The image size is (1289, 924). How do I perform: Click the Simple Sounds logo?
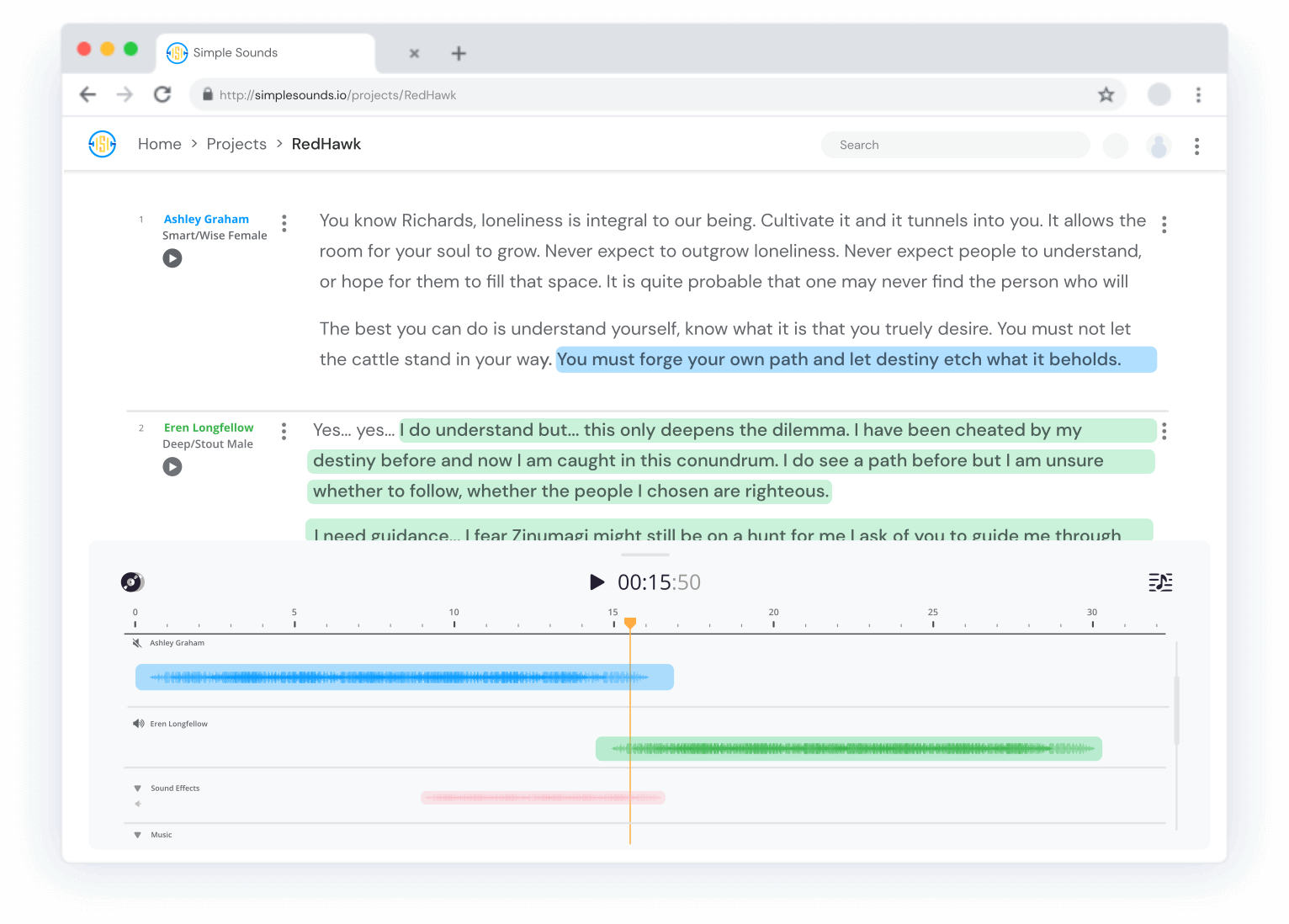point(103,144)
